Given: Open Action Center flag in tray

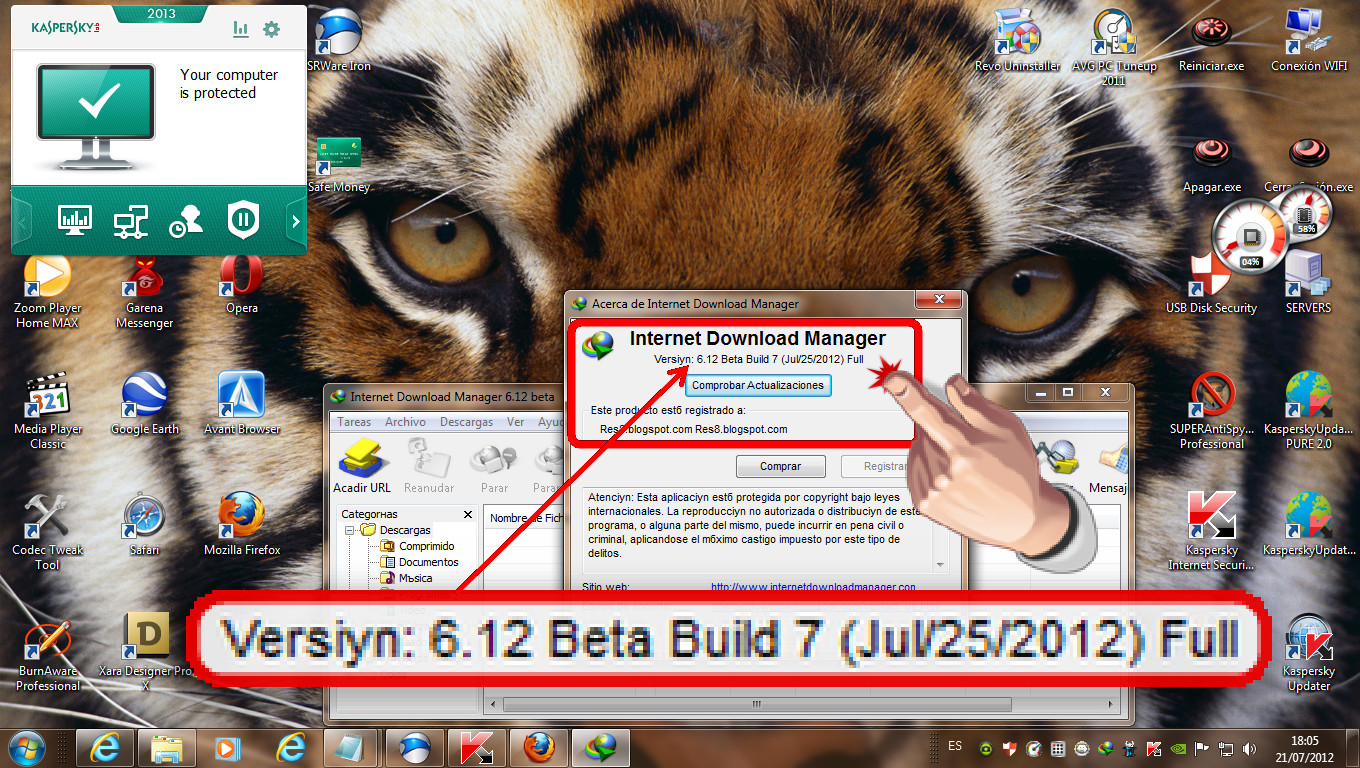Looking at the screenshot, I should 1202,748.
